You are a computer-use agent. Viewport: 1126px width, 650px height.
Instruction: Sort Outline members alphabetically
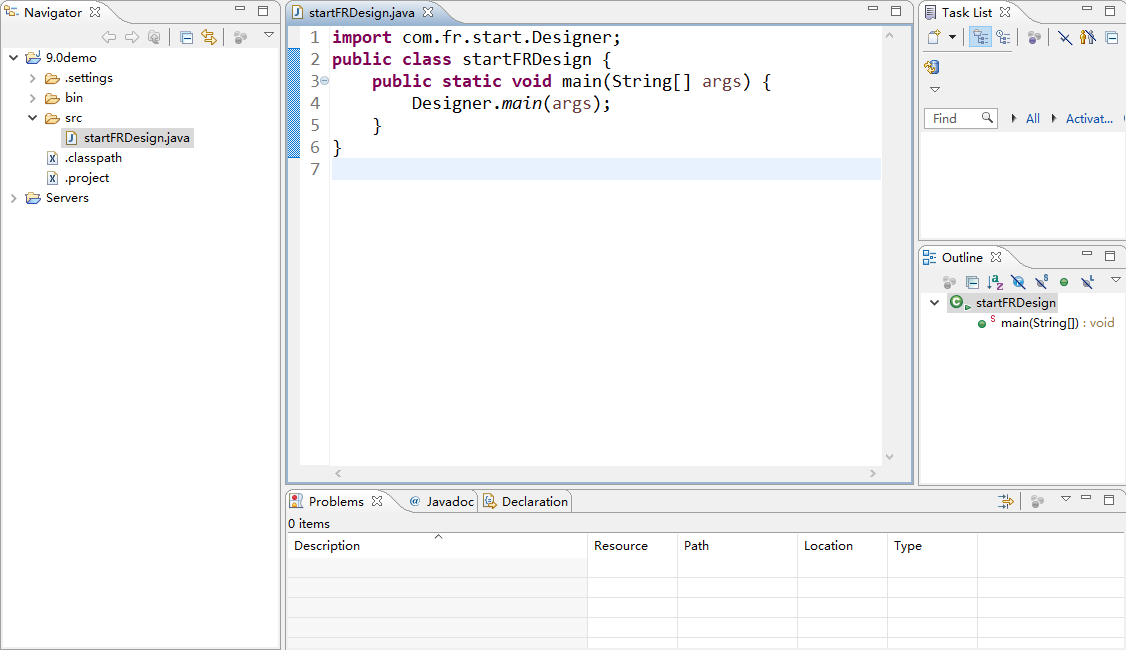pyautogui.click(x=994, y=282)
